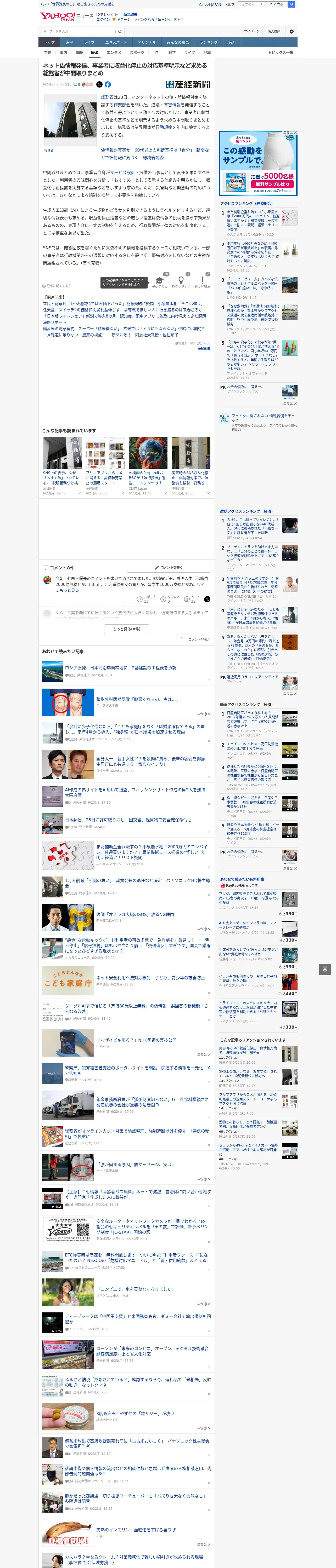Click コメントを書く button
The height and width of the screenshot is (1568, 336).
point(168,567)
